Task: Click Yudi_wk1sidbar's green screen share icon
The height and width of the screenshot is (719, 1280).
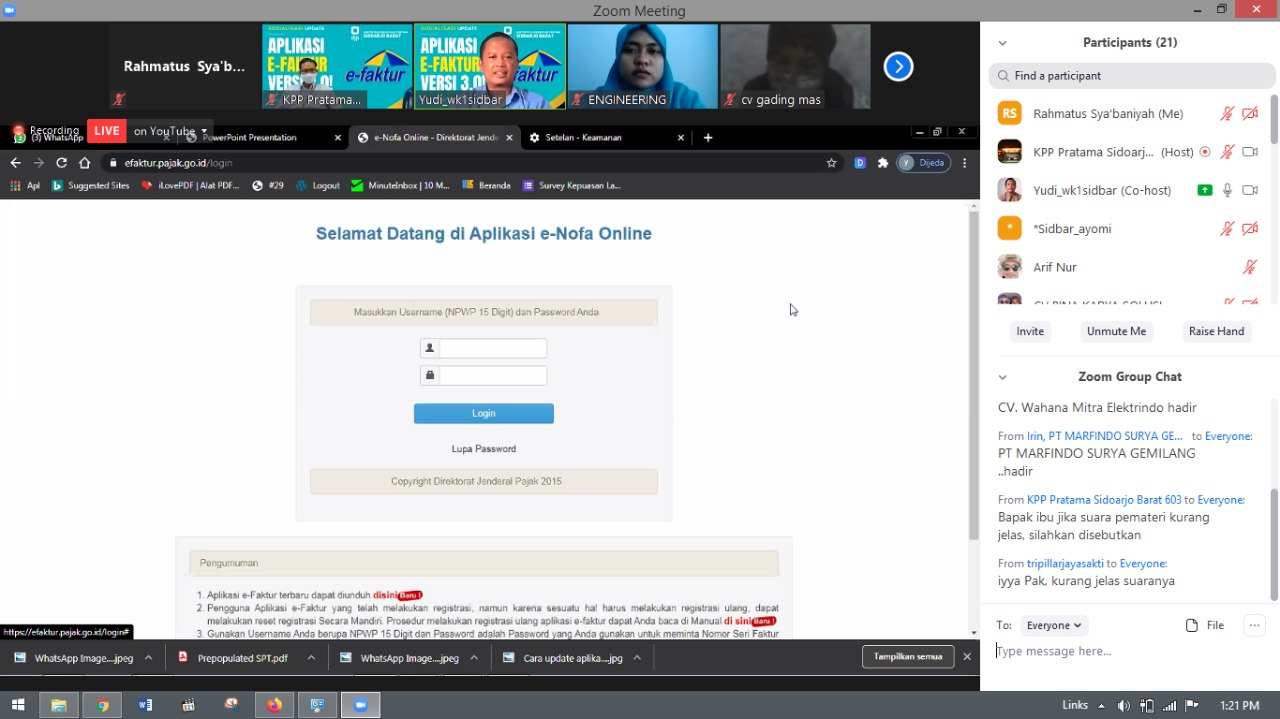Action: [1204, 190]
